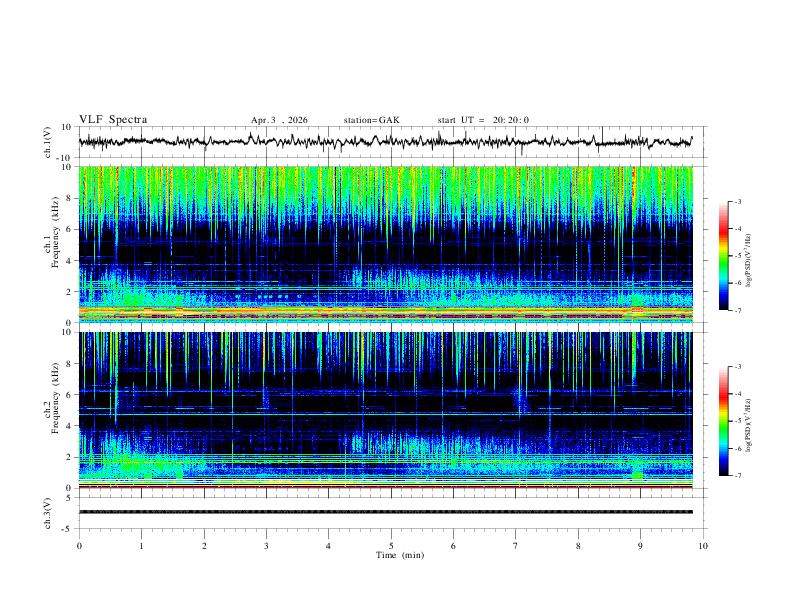Click the ch.2 colorbar '-7' tick label

(x=737, y=476)
